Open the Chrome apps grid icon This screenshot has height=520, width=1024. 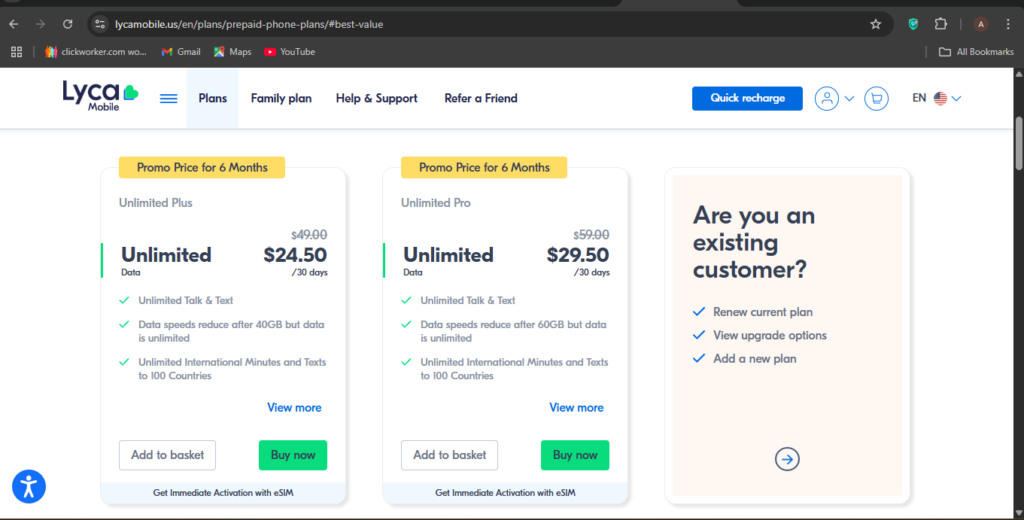tap(16, 52)
